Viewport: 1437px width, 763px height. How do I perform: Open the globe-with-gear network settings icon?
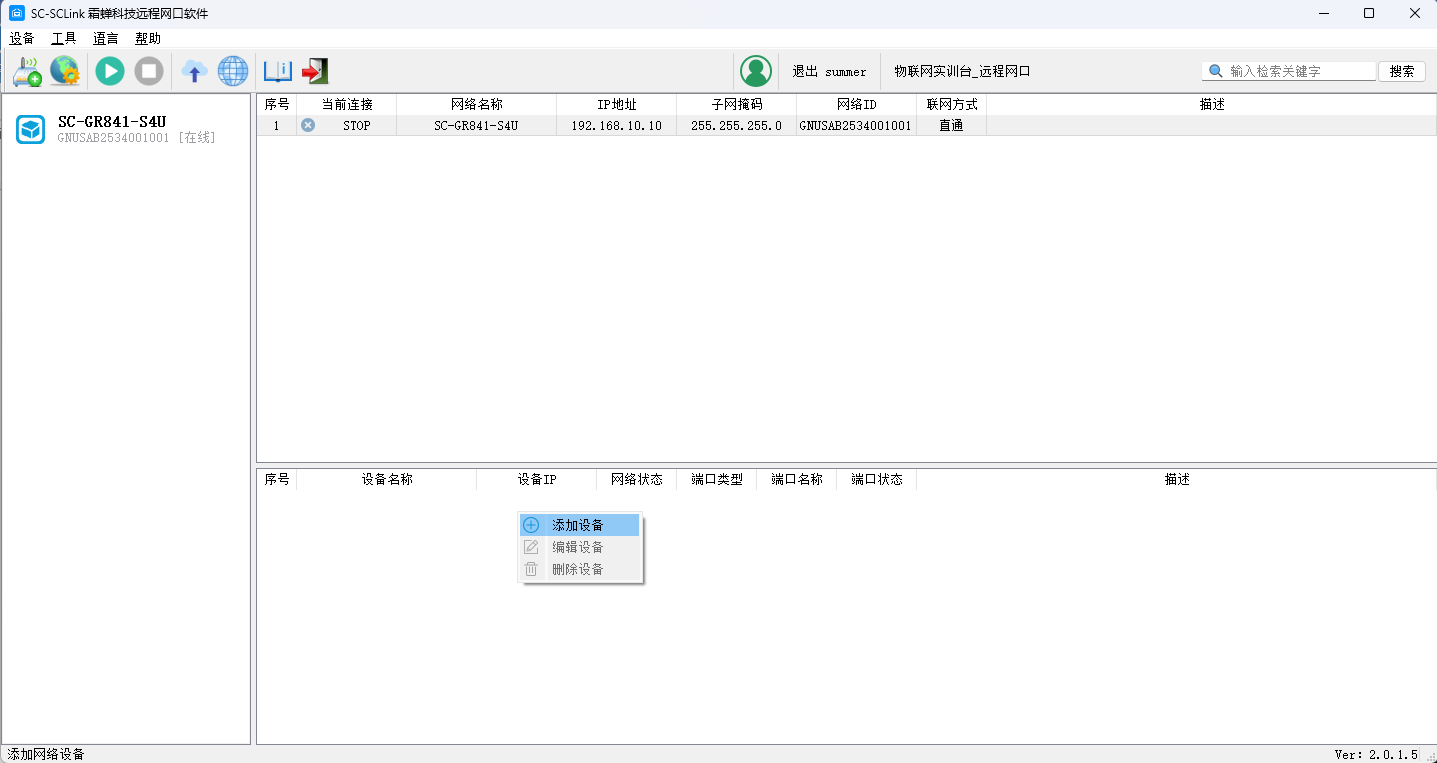[65, 71]
